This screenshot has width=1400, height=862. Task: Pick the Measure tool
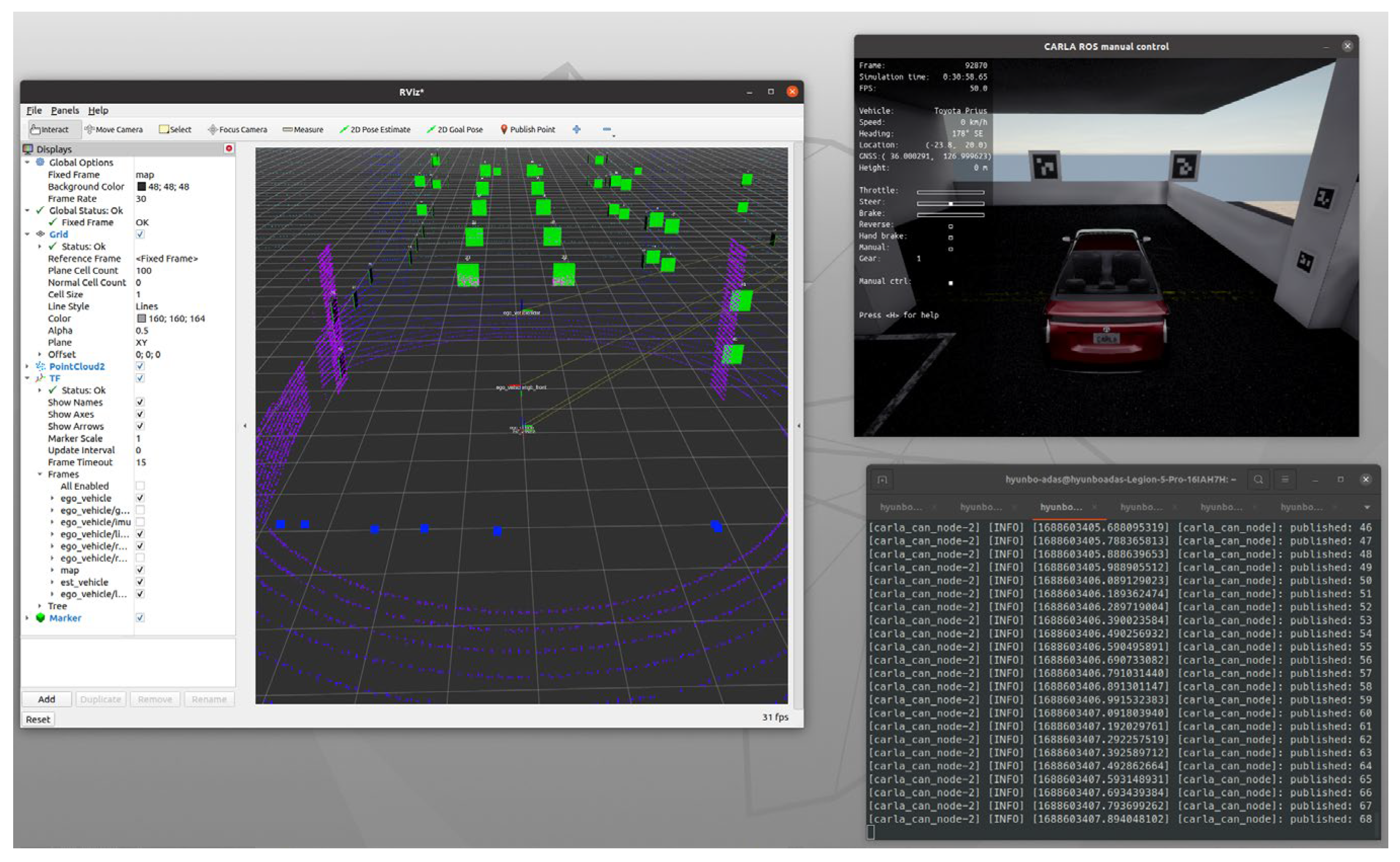(303, 130)
